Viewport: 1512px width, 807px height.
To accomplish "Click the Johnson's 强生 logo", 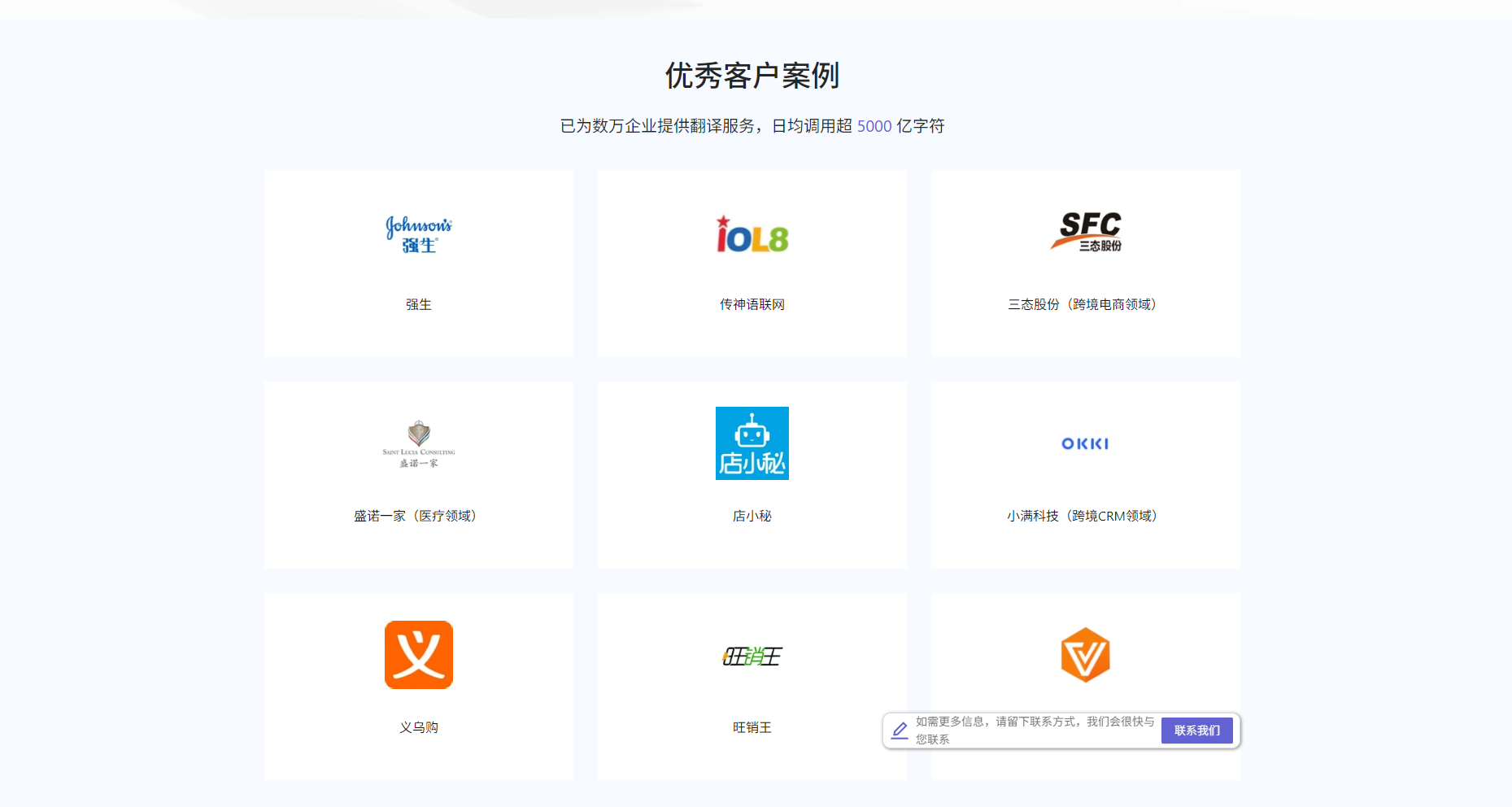I will pyautogui.click(x=418, y=233).
